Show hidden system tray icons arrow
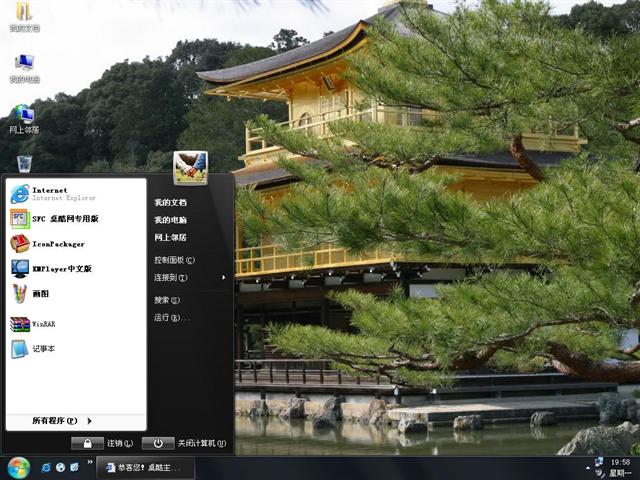Image resolution: width=640 pixels, height=480 pixels. [588, 468]
